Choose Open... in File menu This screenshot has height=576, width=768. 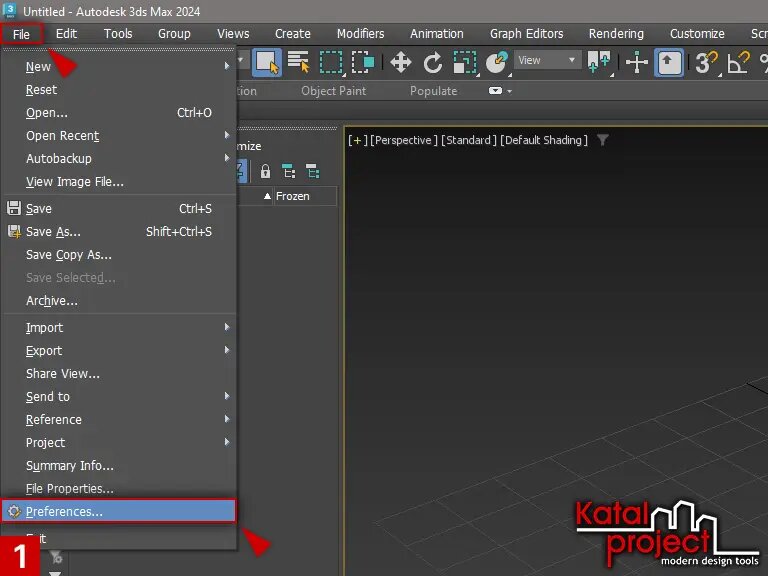coord(119,113)
